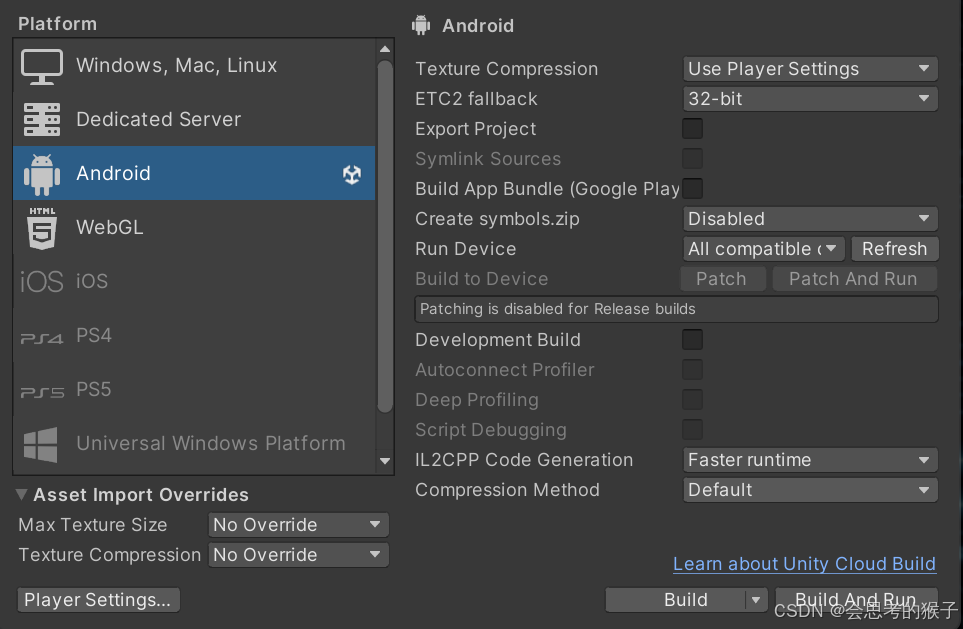Click the Android robot icon in platform list

pyautogui.click(x=42, y=174)
